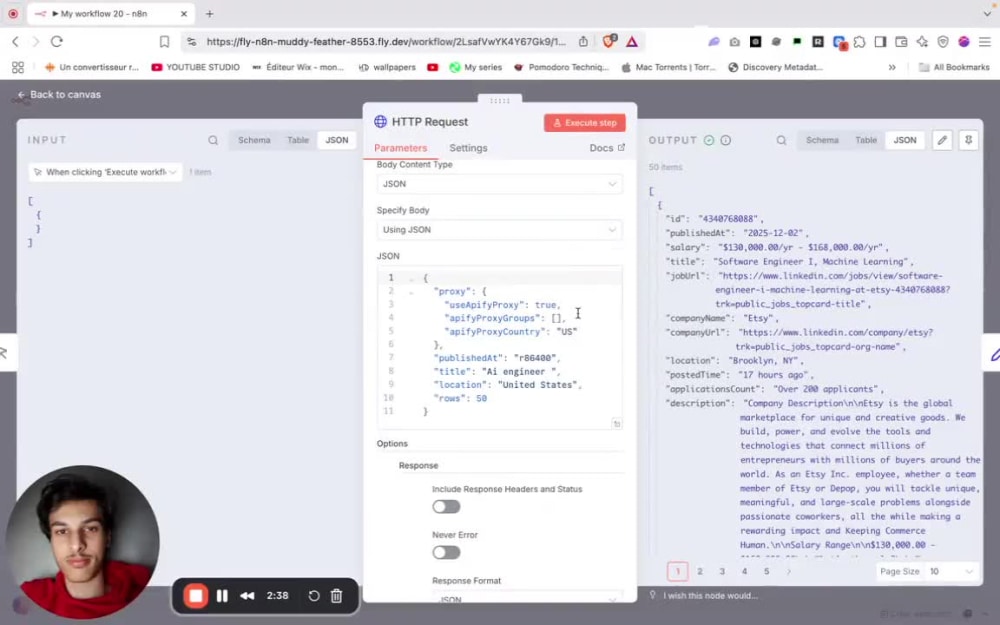Open the Specify Body dropdown
Viewport: 1000px width, 625px height.
point(499,230)
